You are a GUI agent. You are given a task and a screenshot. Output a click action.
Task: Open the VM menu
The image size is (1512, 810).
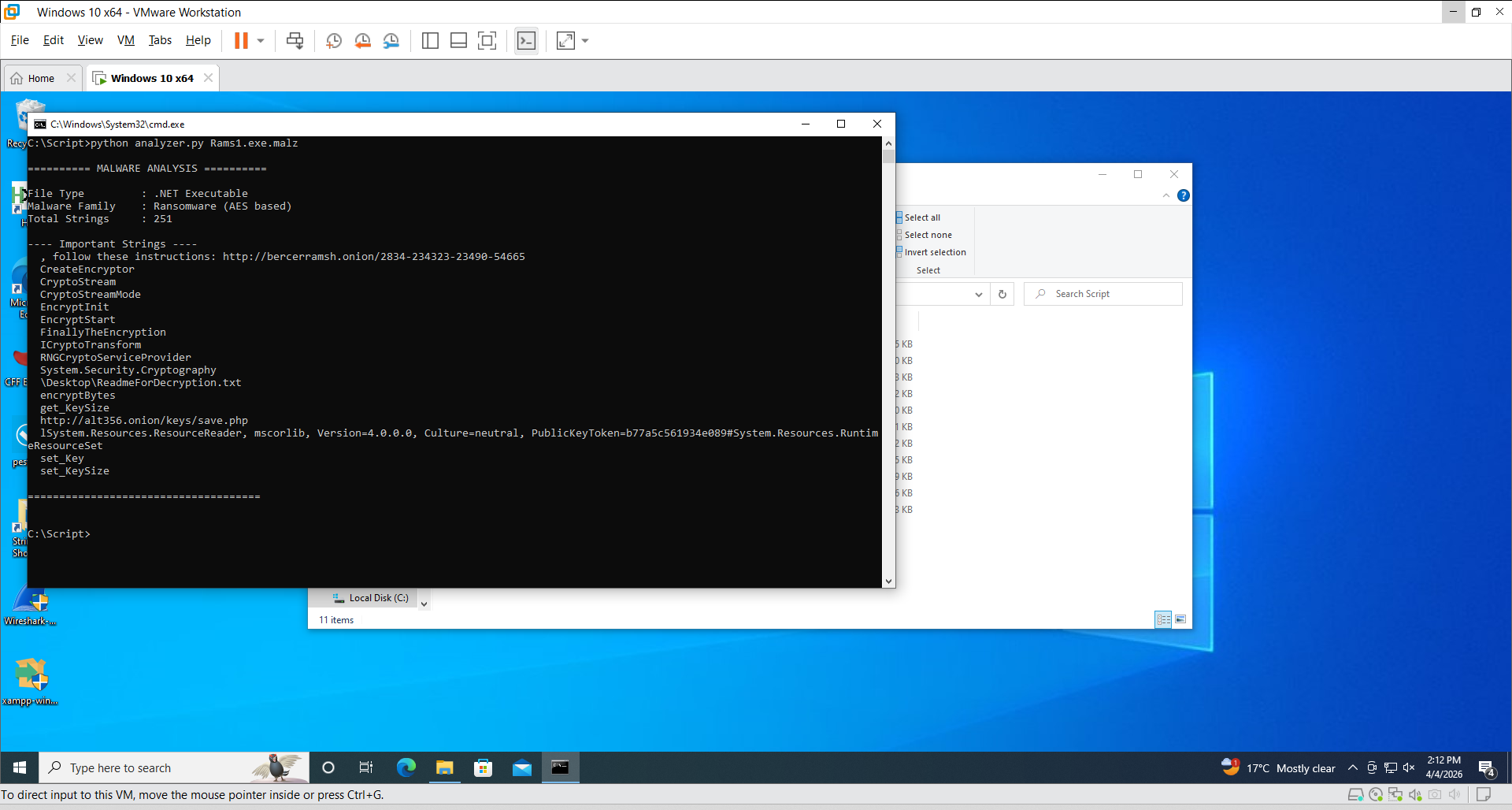(x=125, y=40)
